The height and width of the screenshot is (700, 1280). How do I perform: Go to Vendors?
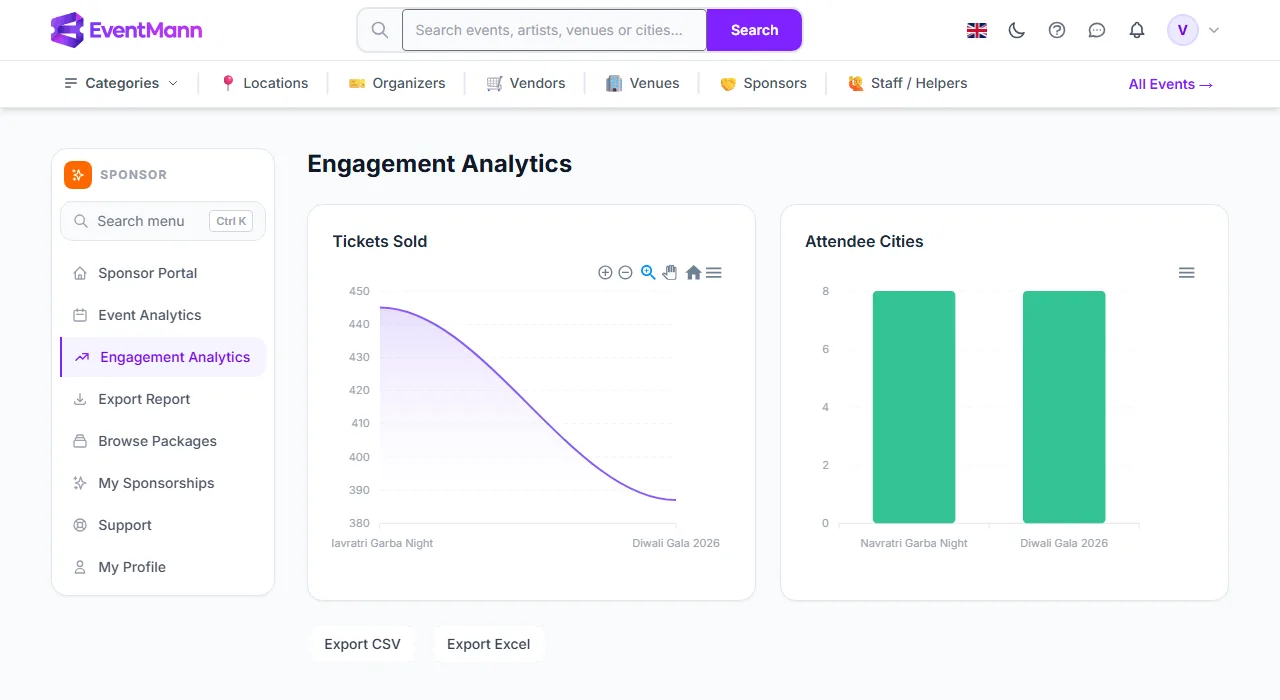(526, 83)
